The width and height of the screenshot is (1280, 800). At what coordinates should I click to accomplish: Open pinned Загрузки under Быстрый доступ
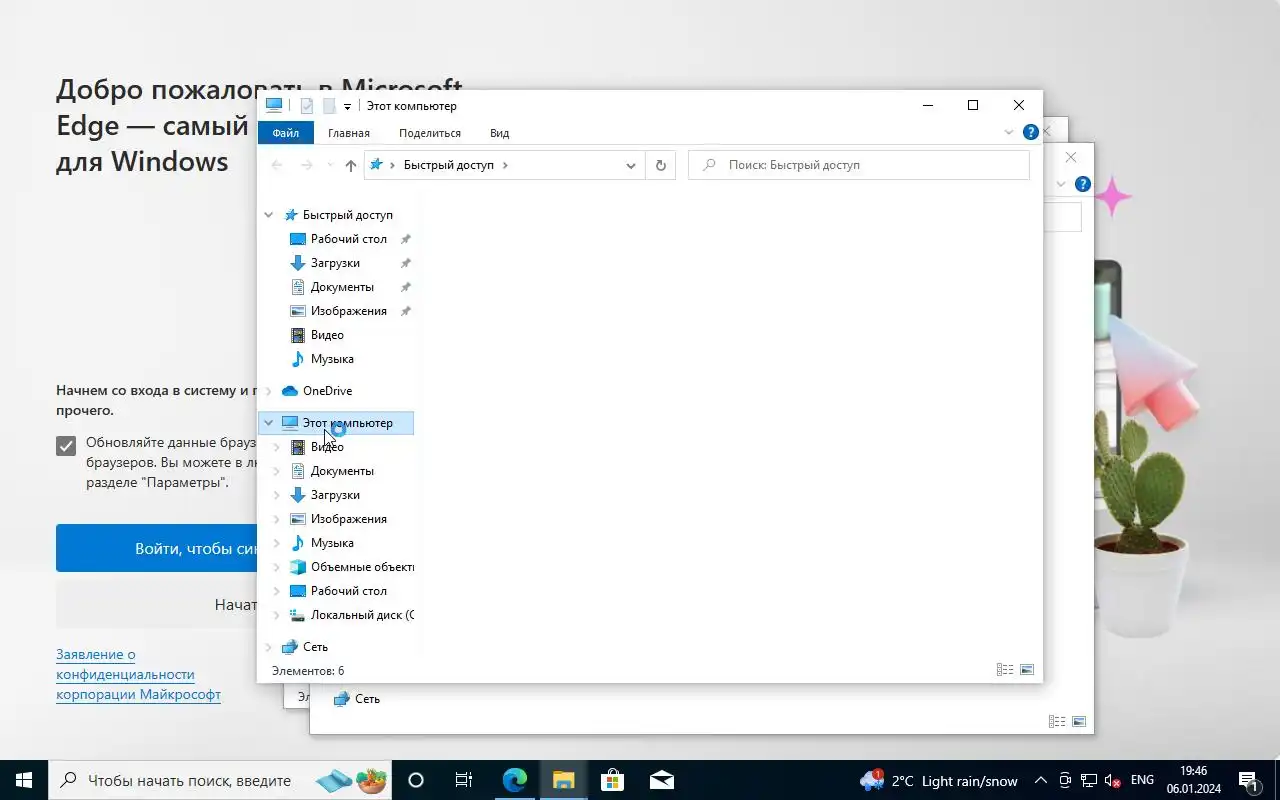click(x=335, y=263)
